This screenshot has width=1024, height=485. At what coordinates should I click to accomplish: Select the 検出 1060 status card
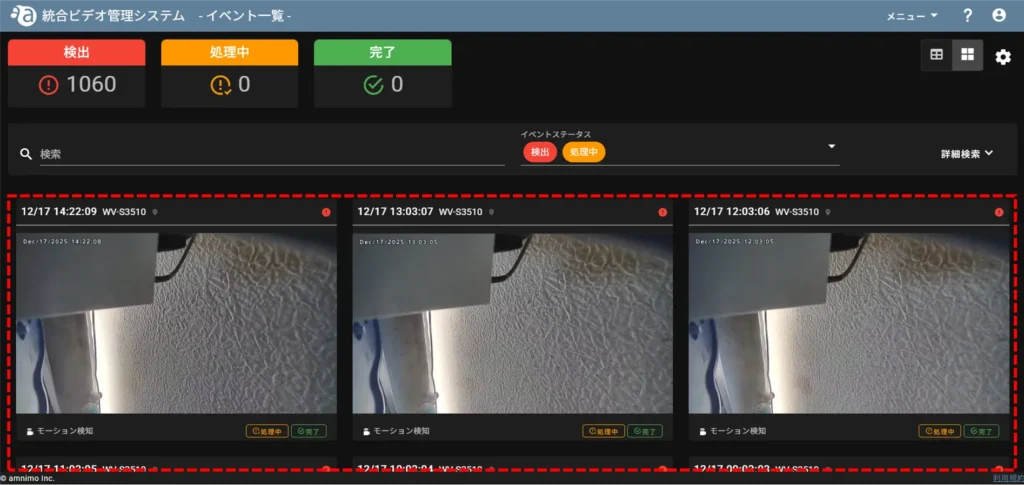79,74
